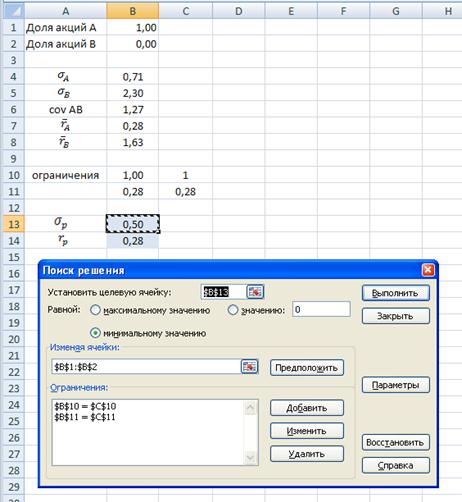The height and width of the screenshot is (502, 462).
Task: Click Удалить to remove constraint
Action: (x=307, y=454)
